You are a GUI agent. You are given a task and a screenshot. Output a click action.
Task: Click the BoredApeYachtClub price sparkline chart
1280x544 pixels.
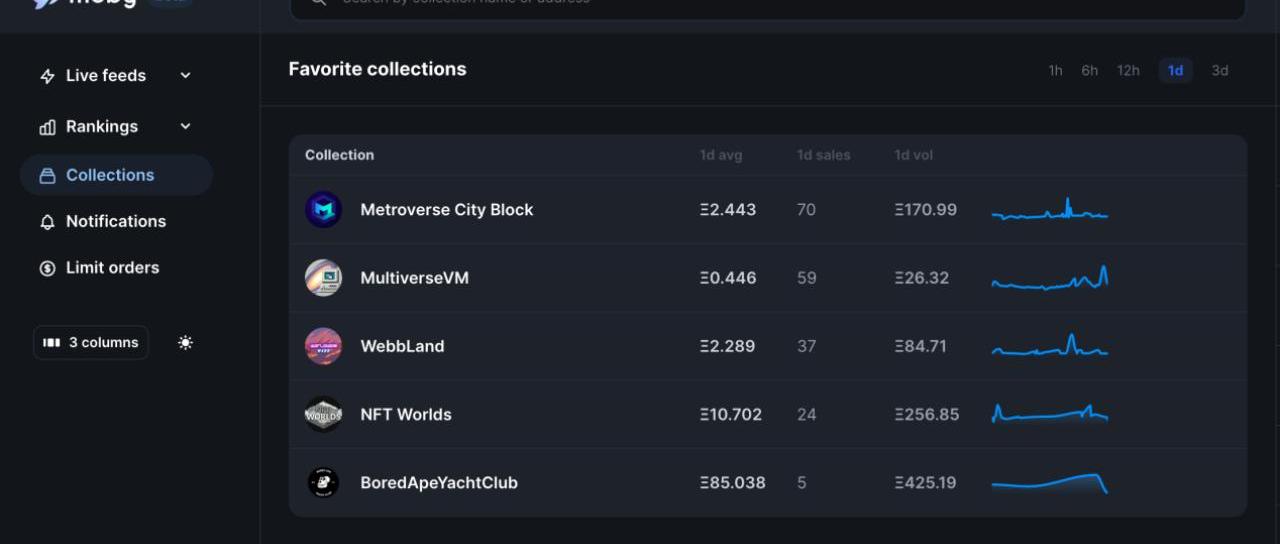(x=1049, y=483)
